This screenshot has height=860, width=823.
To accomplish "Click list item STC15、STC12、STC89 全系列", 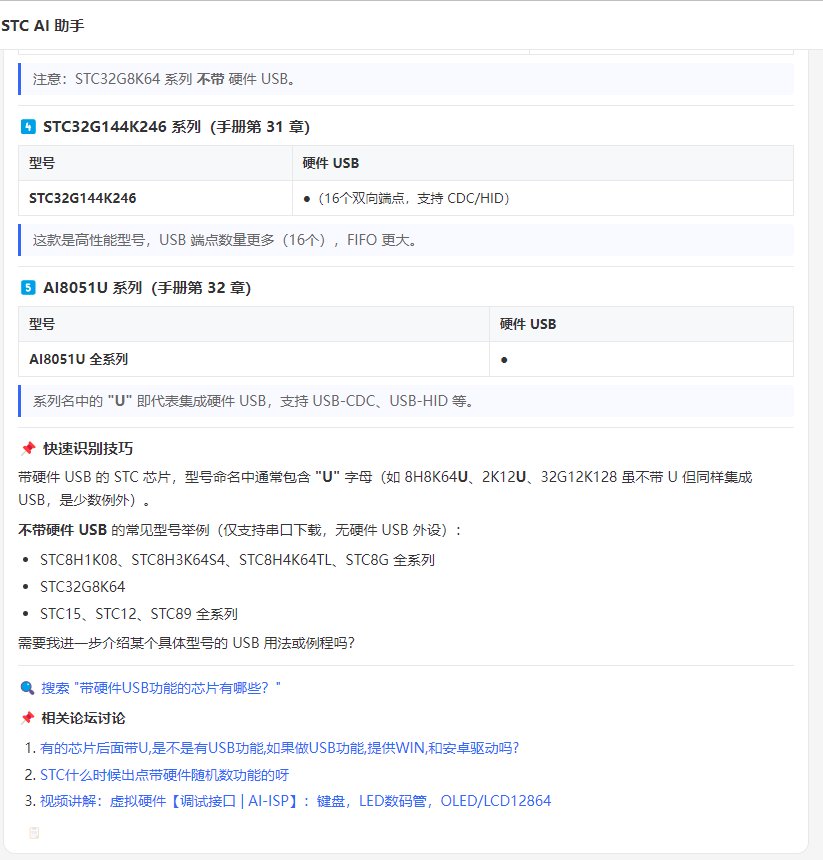I will tap(139, 614).
